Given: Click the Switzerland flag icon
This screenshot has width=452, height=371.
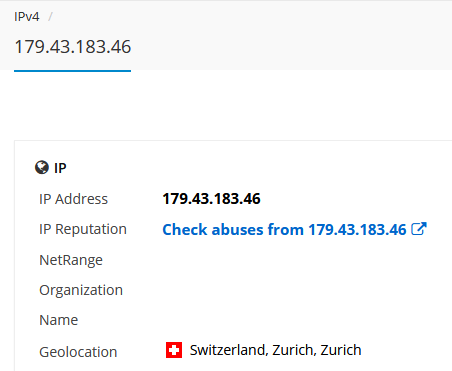Looking at the screenshot, I should 174,350.
